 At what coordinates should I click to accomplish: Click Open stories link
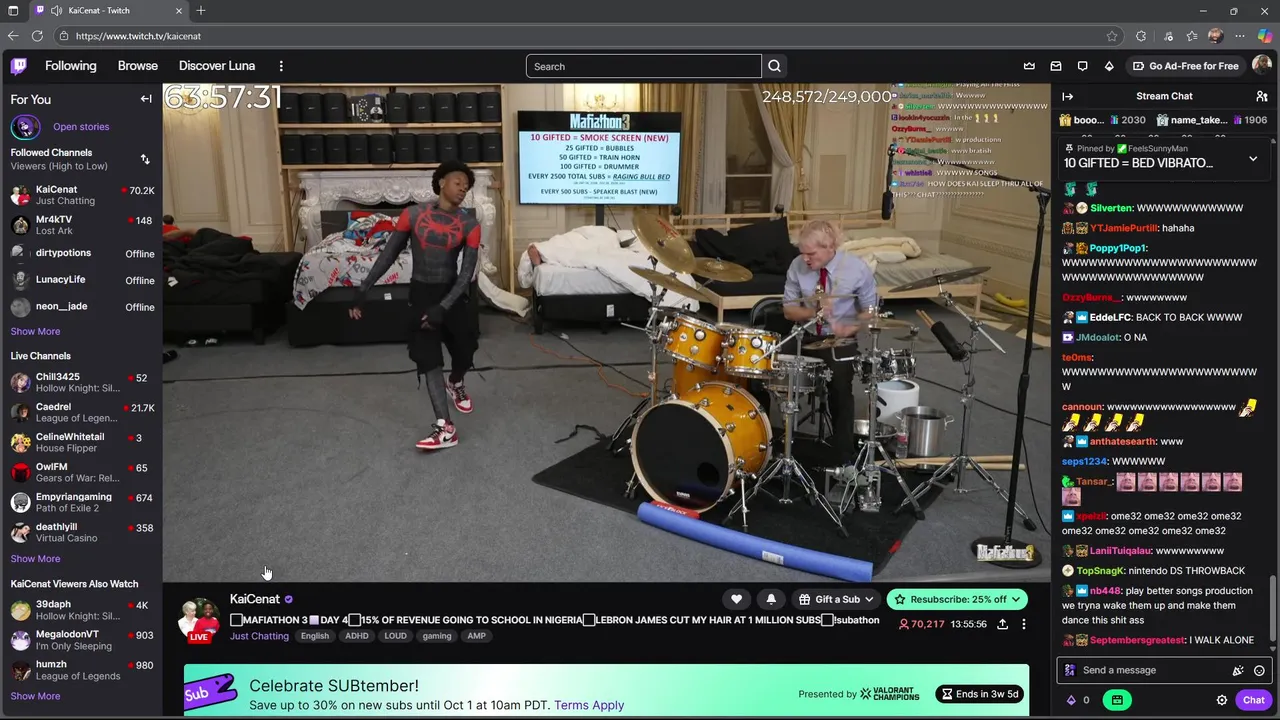81,127
